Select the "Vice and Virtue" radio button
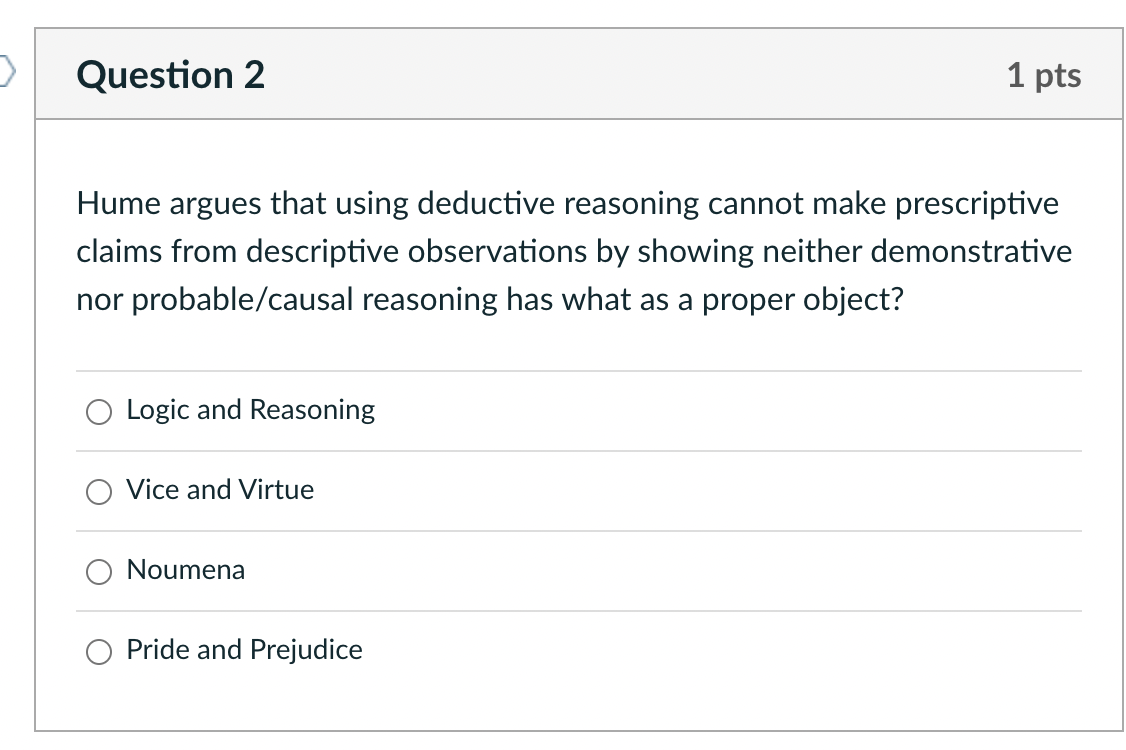 (98, 491)
